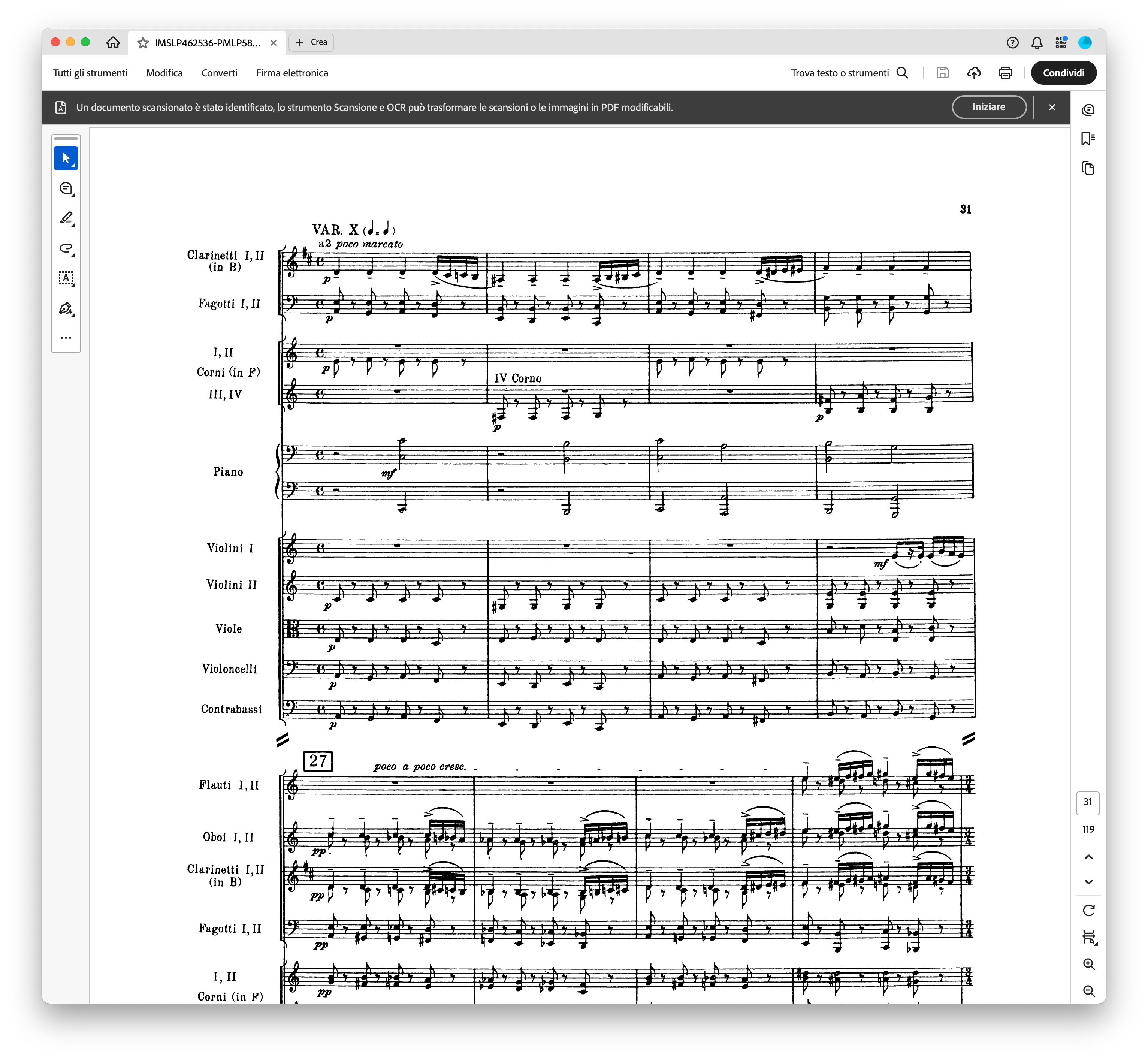Select the freehand draw loop tool
The width and height of the screenshot is (1148, 1059).
66,248
